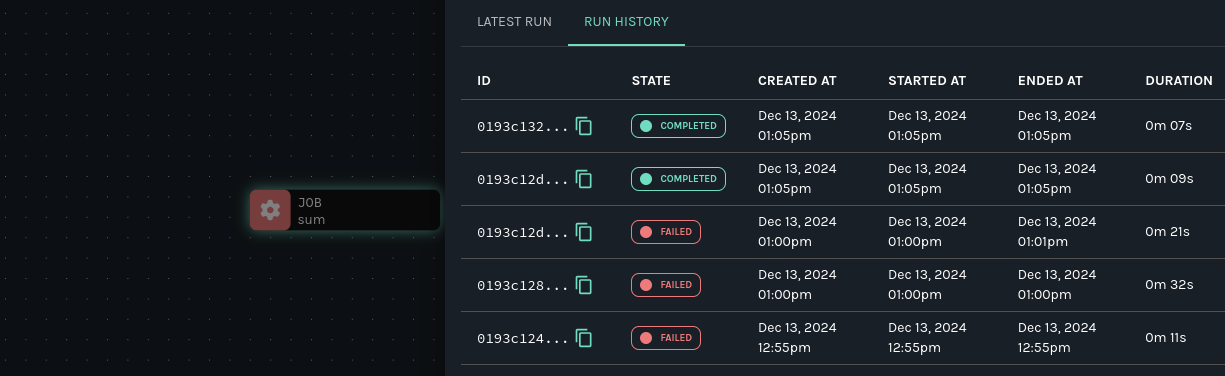This screenshot has width=1225, height=376.
Task: Open the 0193c12d... ID of the failed run
Action: click(522, 233)
